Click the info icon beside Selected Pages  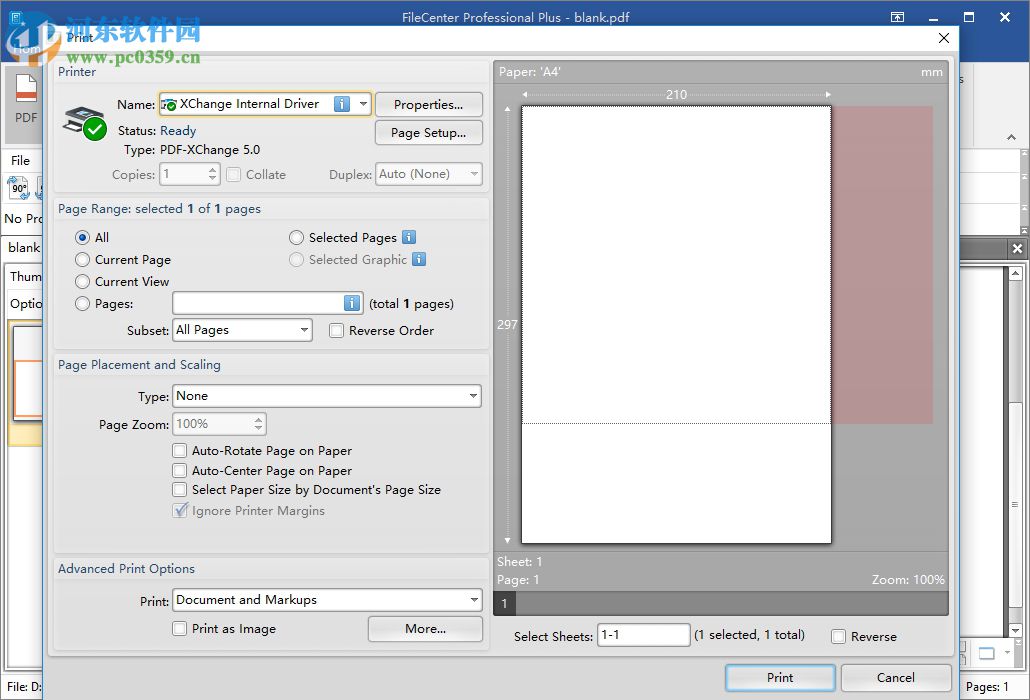pyautogui.click(x=409, y=237)
